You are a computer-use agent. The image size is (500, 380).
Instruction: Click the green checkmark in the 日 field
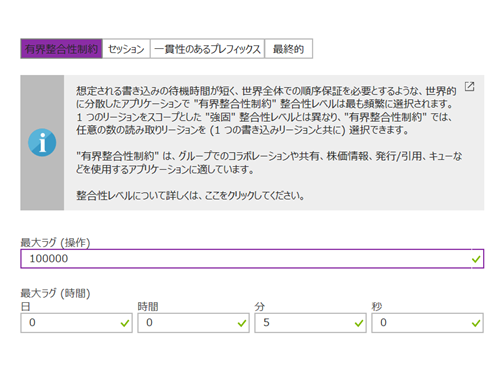125,323
